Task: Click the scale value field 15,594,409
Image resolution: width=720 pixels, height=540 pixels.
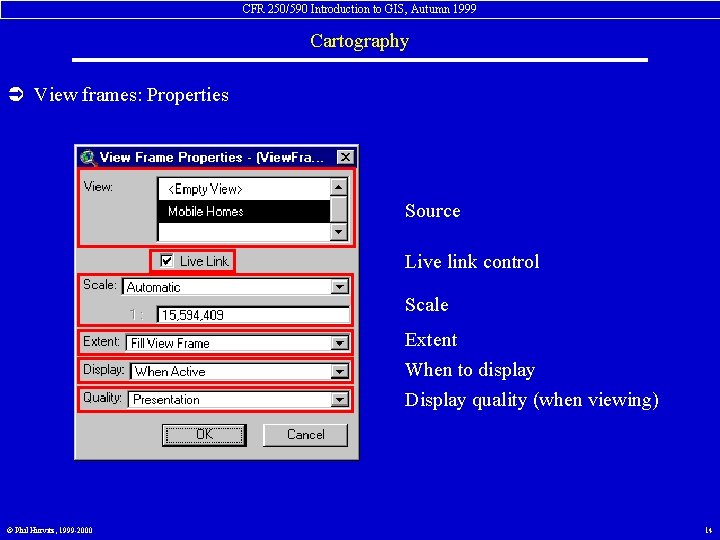Action: (x=253, y=315)
